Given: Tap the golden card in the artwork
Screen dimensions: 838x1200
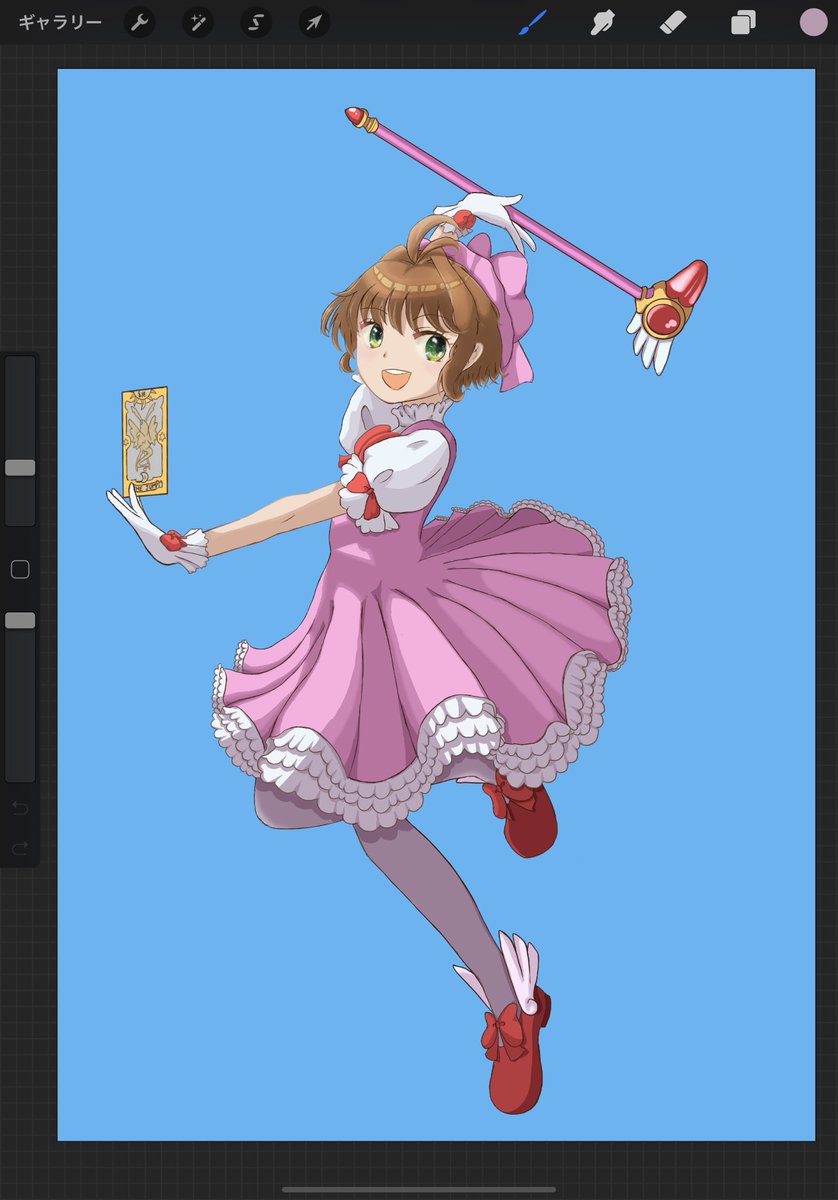Looking at the screenshot, I should (145, 441).
